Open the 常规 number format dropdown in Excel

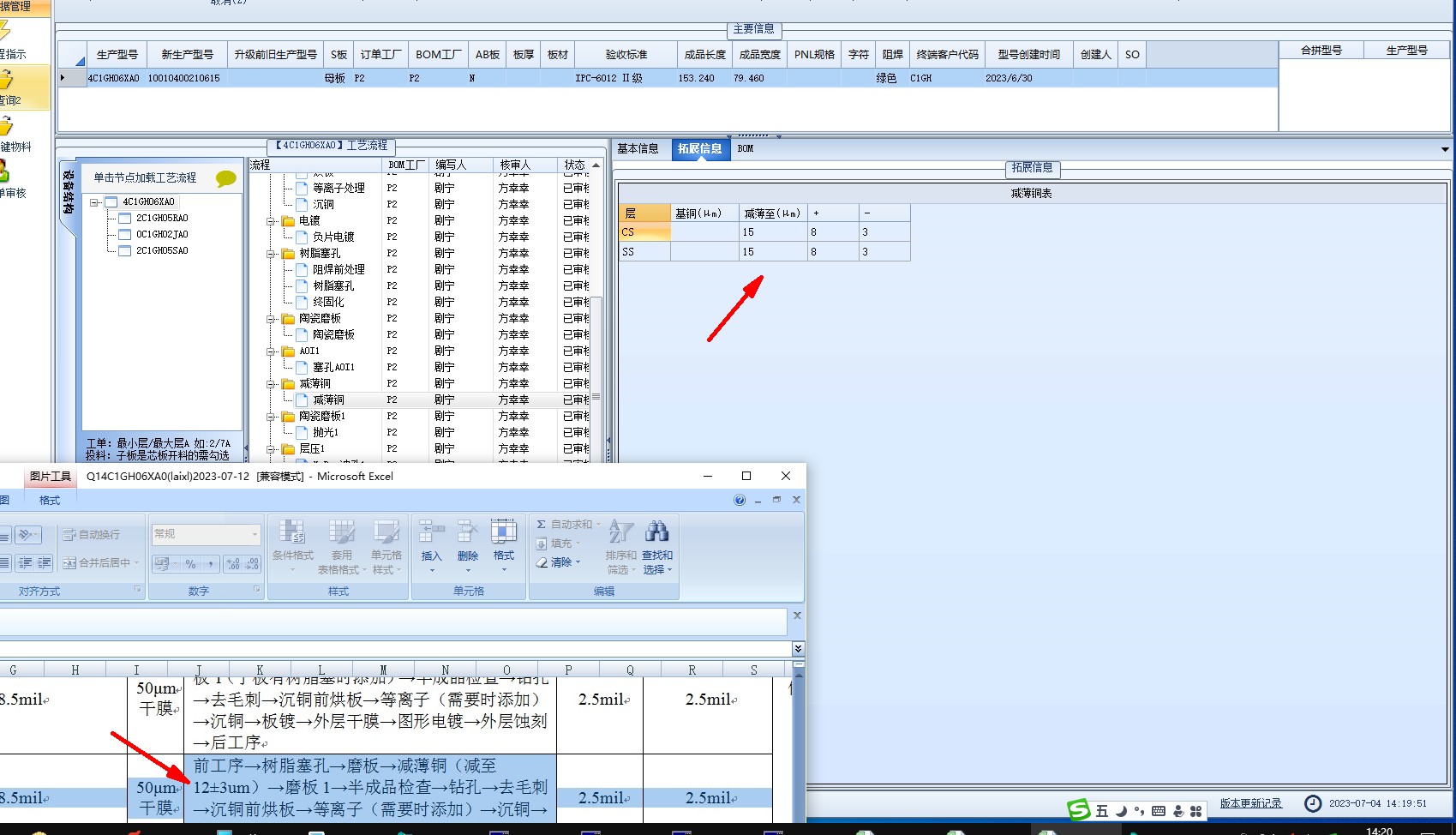[255, 534]
